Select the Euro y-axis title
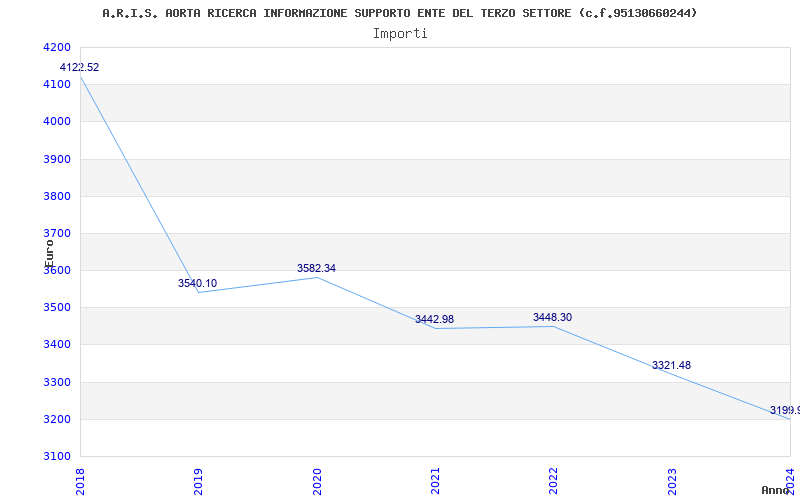800x500 pixels. (x=49, y=254)
